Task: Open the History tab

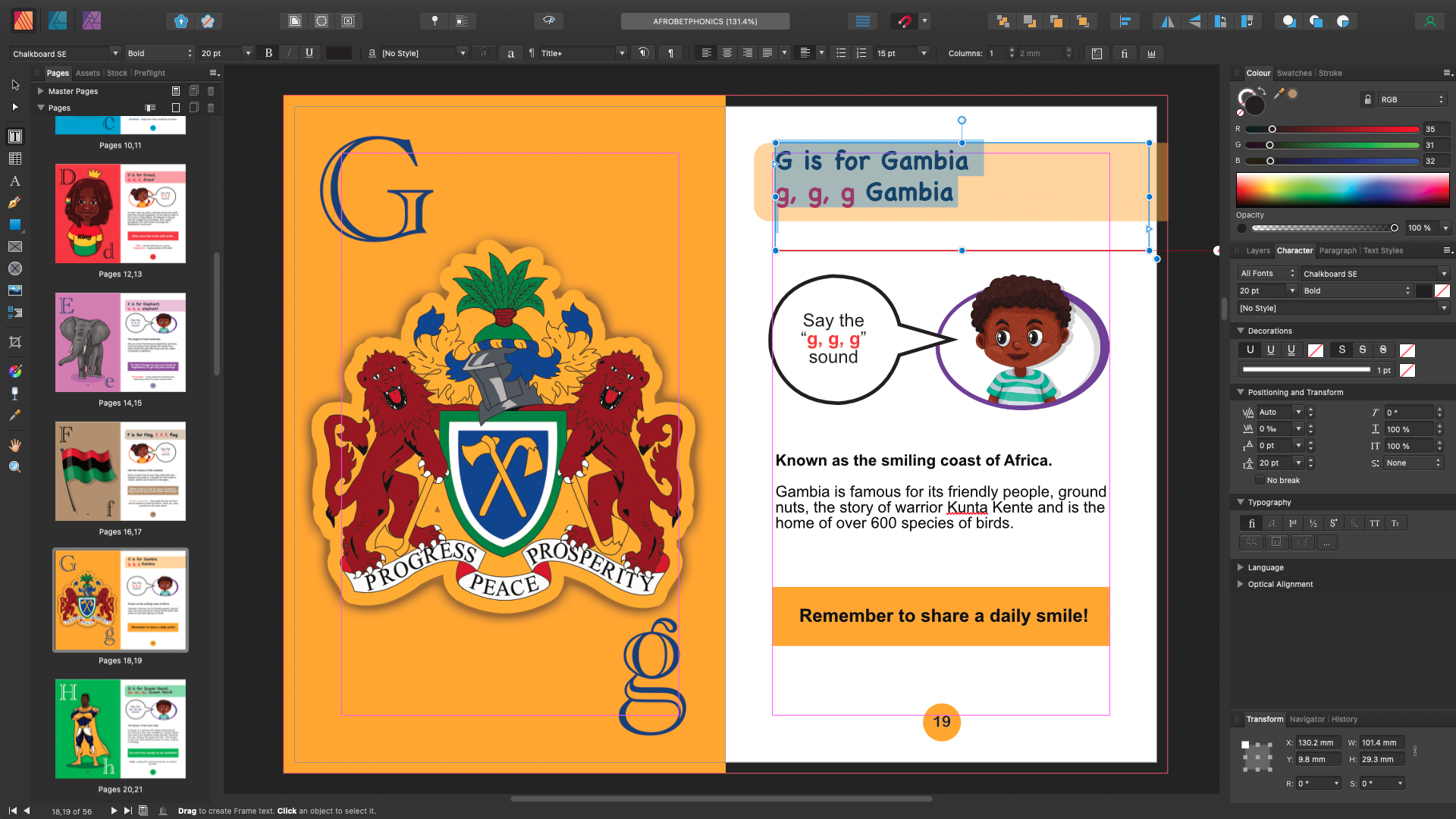Action: coord(1345,719)
